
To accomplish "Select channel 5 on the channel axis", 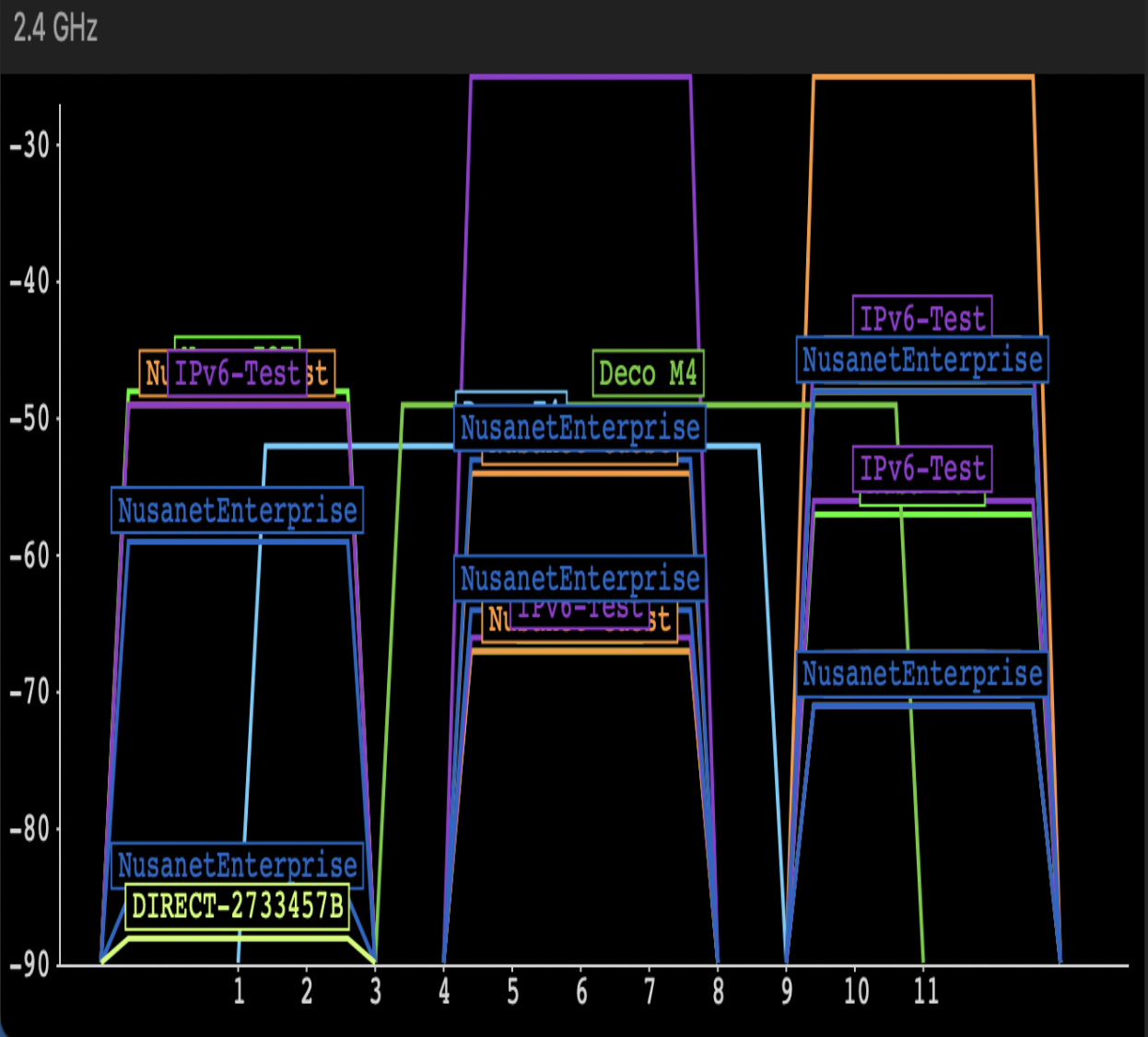I will pyautogui.click(x=512, y=991).
